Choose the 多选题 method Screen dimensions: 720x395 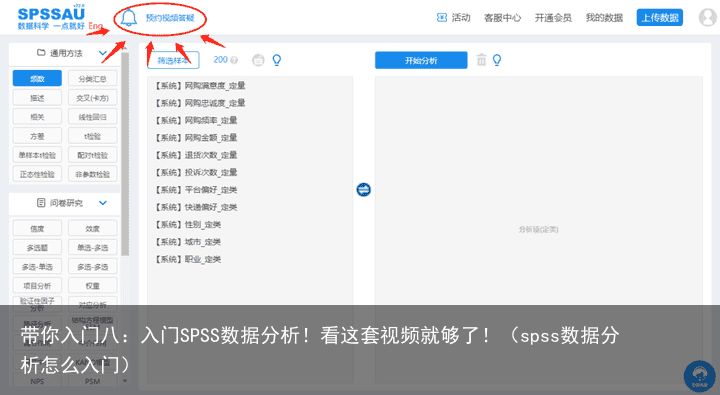pos(37,248)
